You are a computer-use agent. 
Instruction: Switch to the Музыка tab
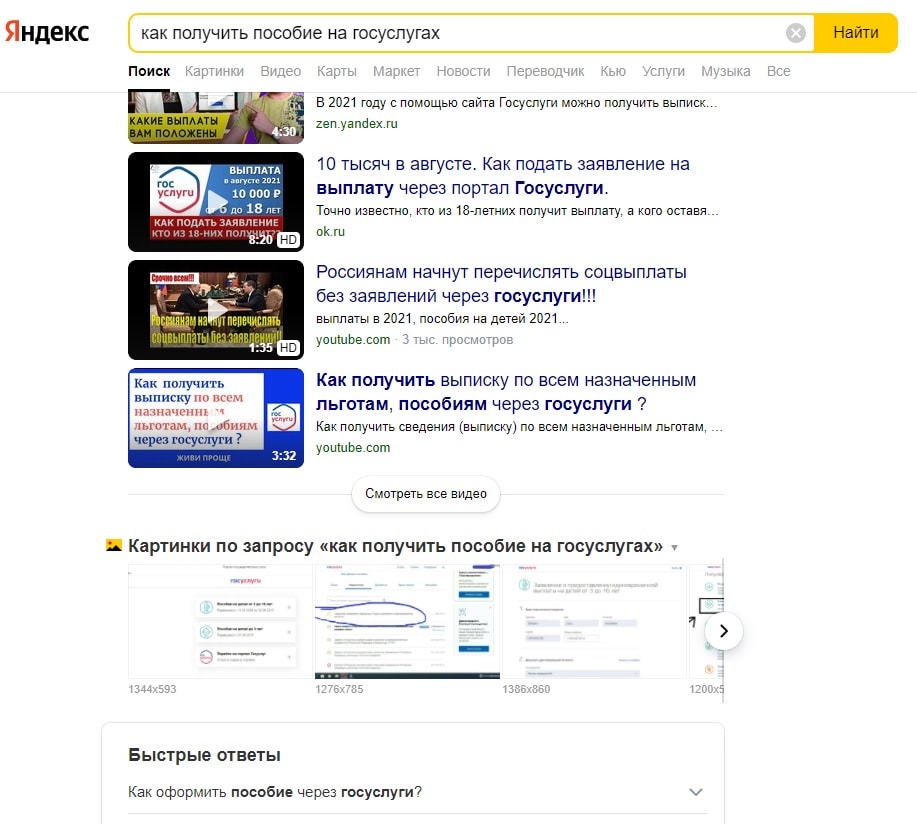(x=726, y=71)
